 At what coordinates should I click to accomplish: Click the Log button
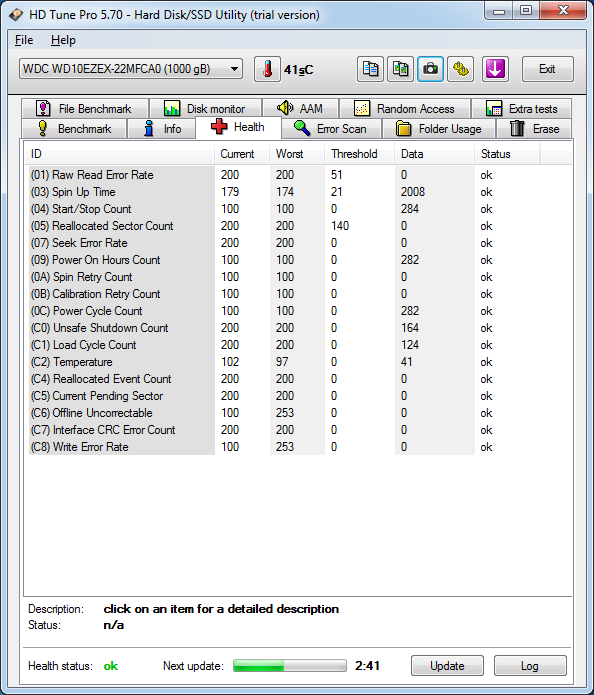(530, 665)
